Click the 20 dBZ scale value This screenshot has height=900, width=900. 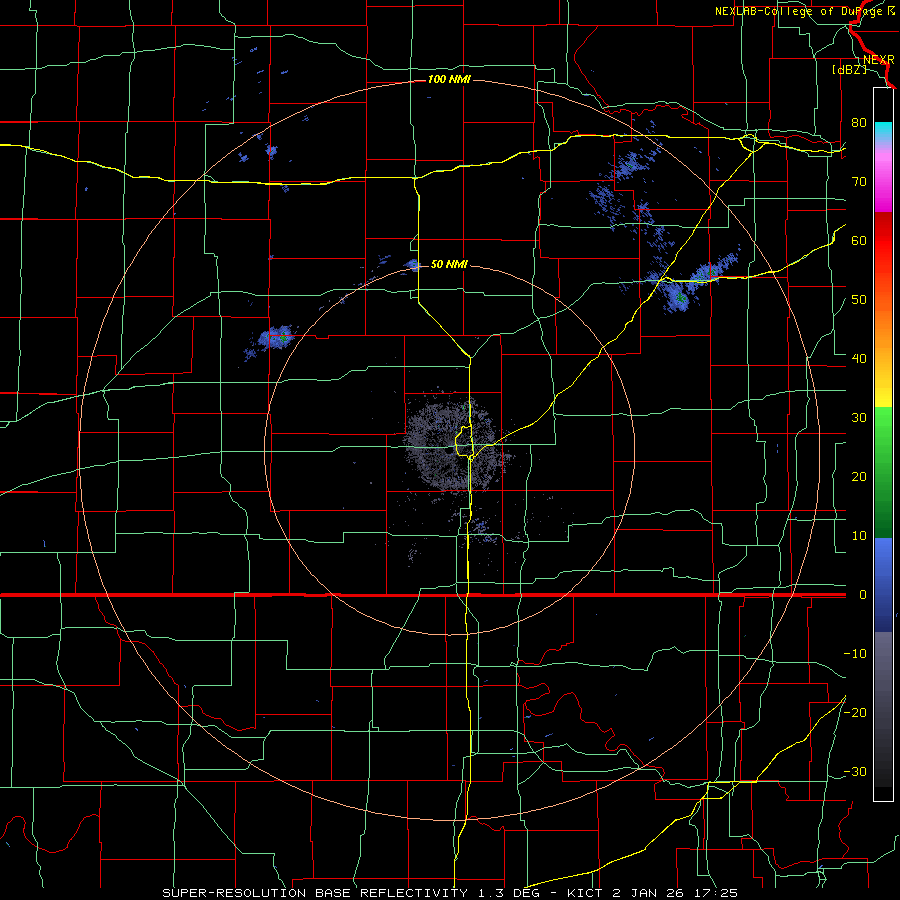(x=859, y=476)
